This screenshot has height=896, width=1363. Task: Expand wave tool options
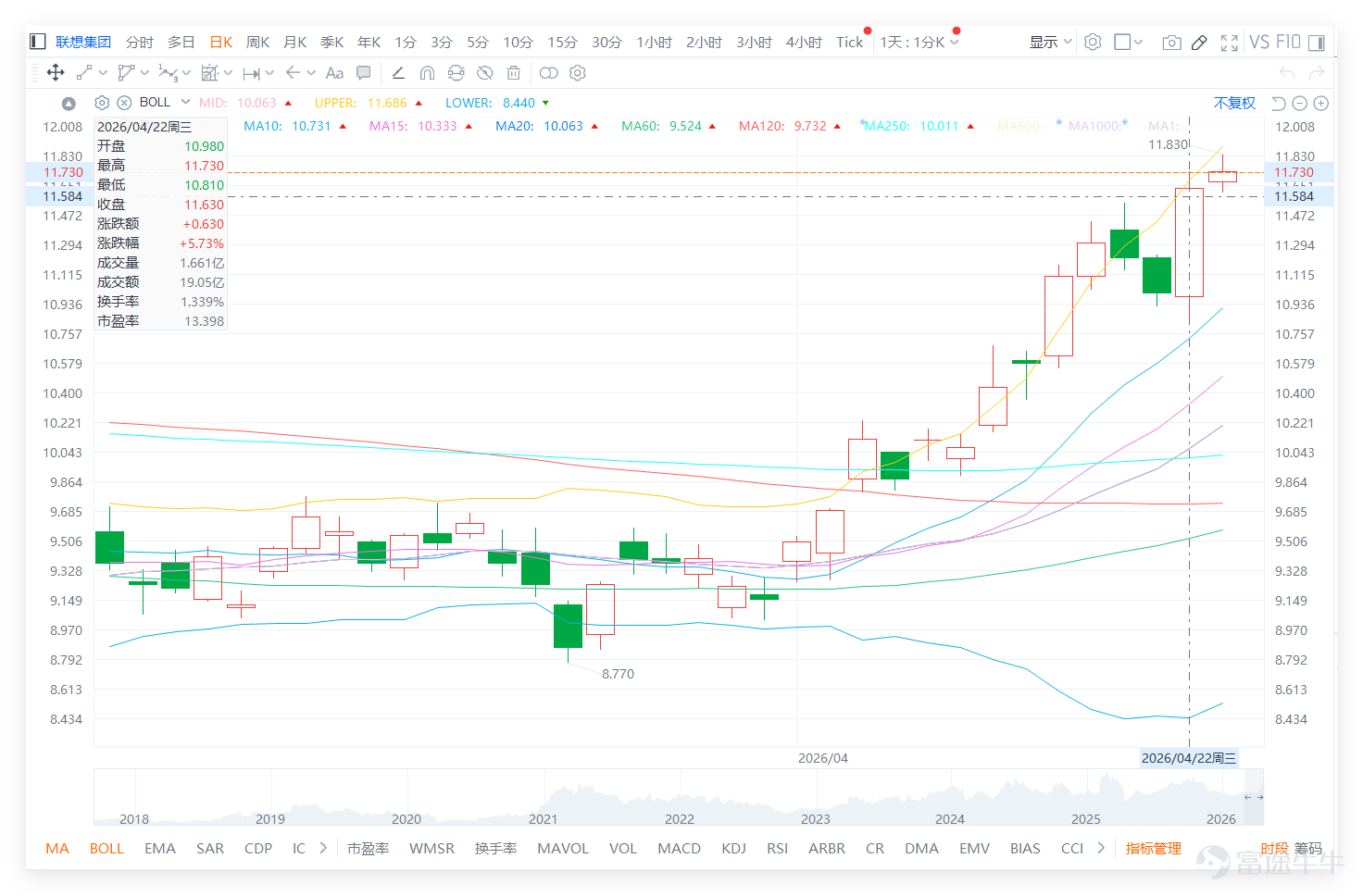click(186, 72)
